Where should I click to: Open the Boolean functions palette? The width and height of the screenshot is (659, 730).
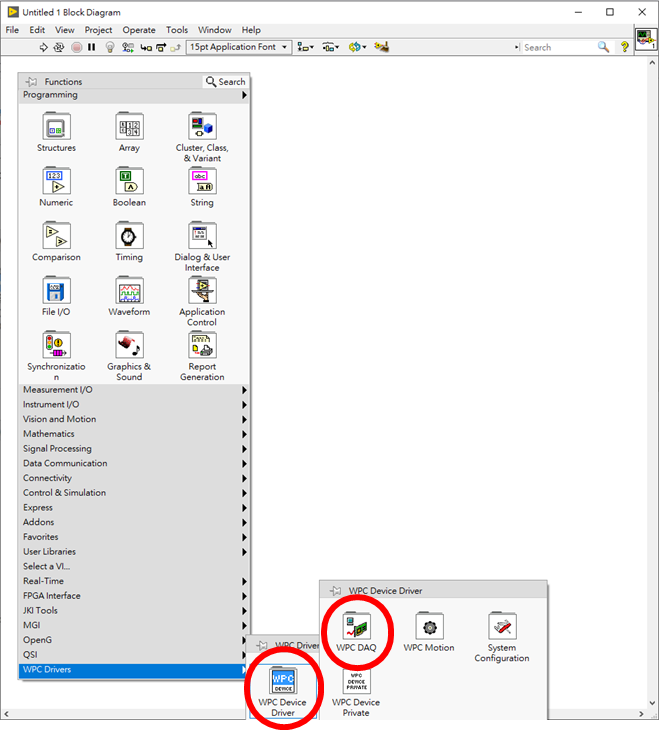click(x=129, y=182)
